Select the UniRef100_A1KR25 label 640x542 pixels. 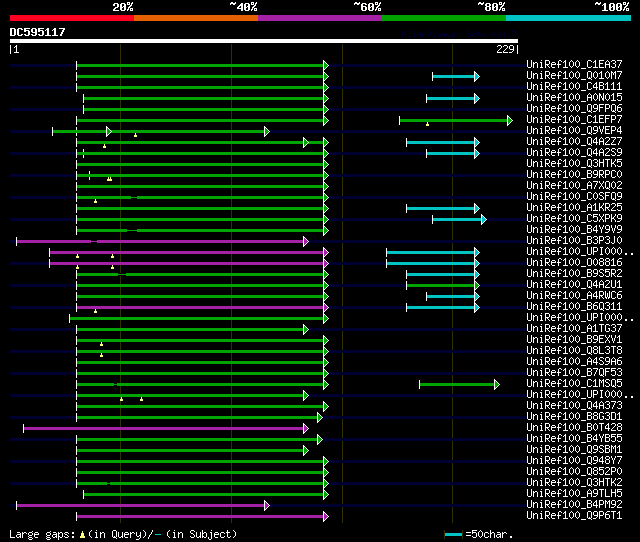[574, 208]
